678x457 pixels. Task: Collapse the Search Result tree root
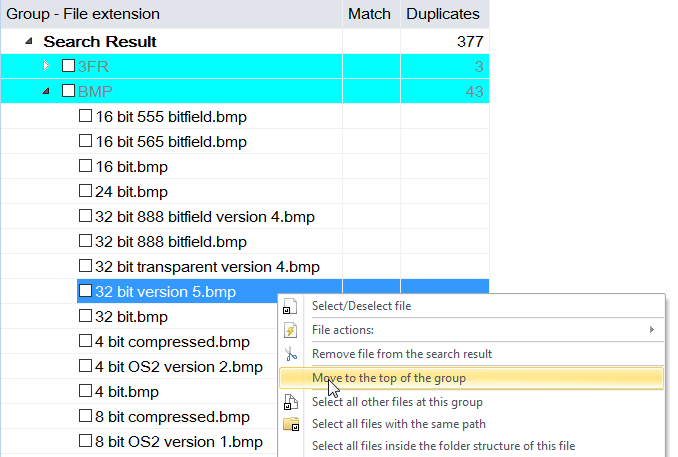28,42
